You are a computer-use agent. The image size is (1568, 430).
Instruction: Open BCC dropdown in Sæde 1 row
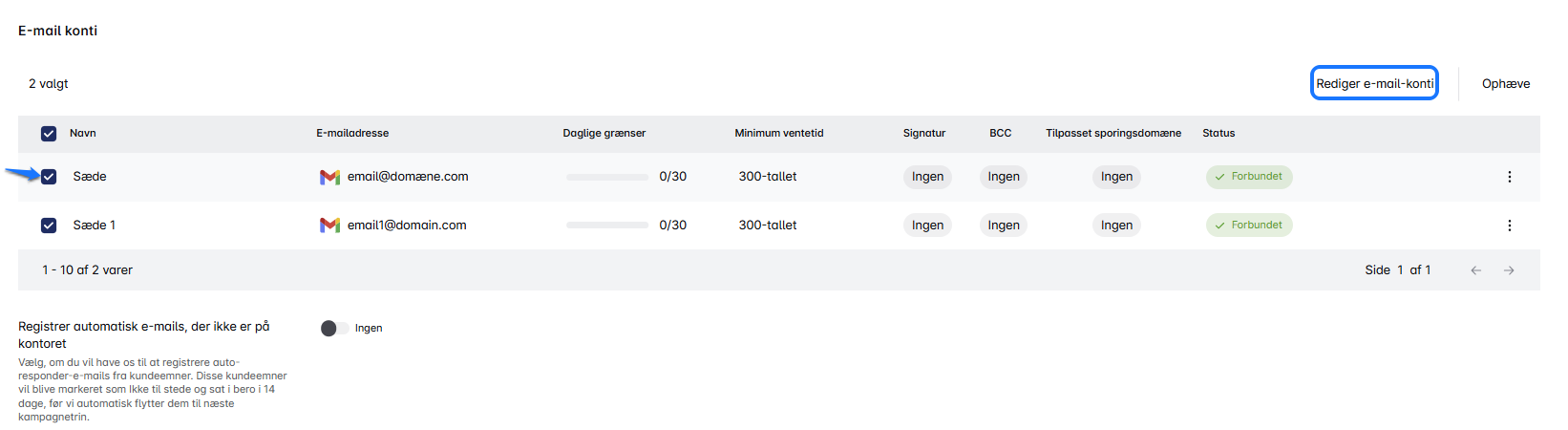pos(1004,226)
